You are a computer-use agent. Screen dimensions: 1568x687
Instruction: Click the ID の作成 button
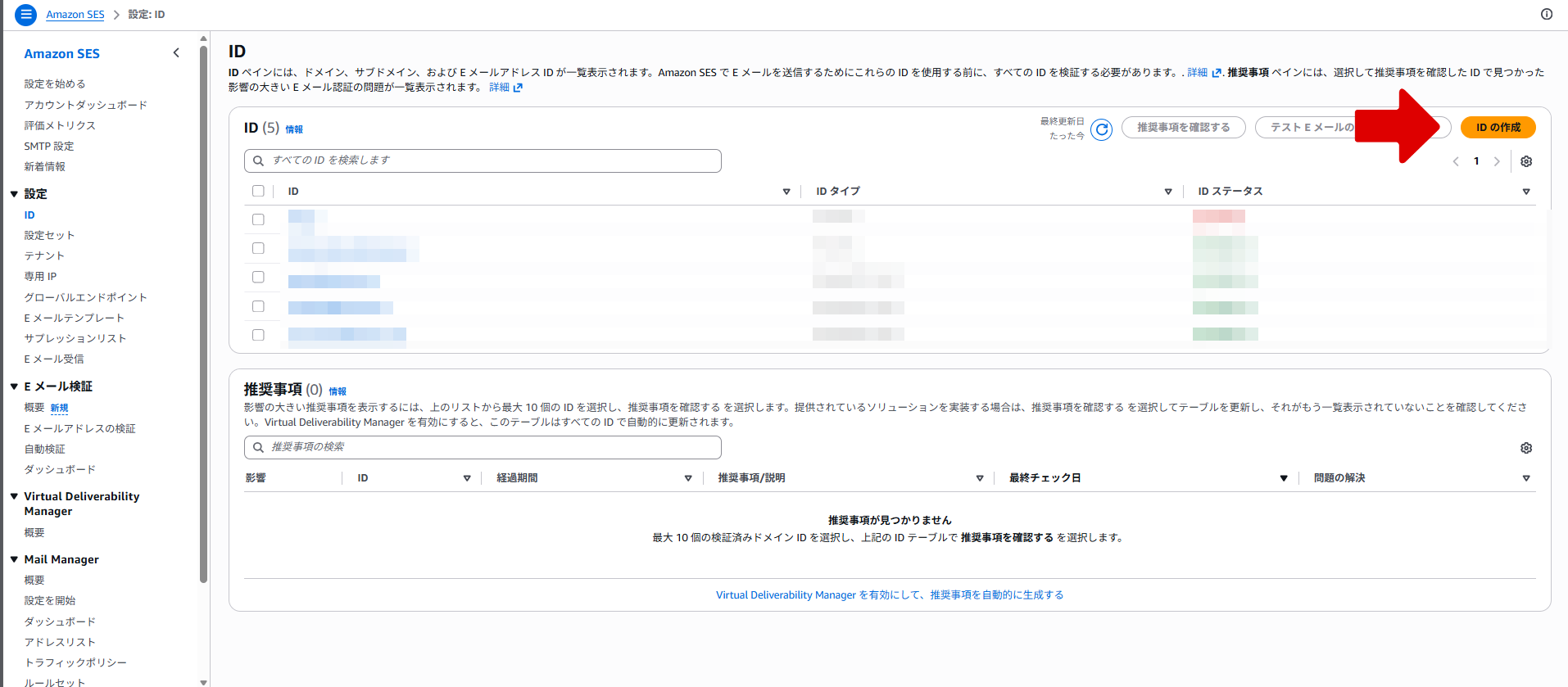1498,128
